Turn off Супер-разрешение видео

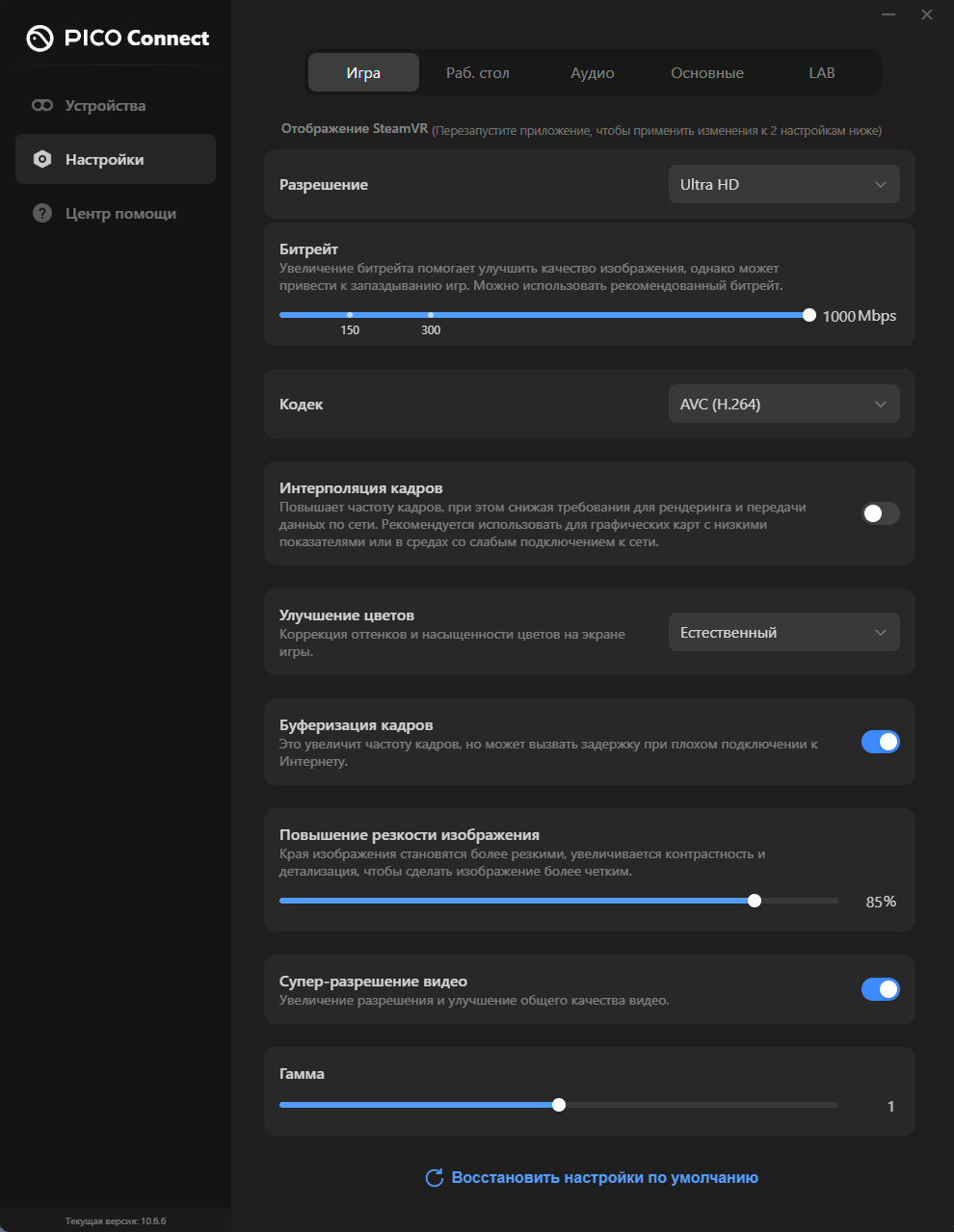coord(880,988)
